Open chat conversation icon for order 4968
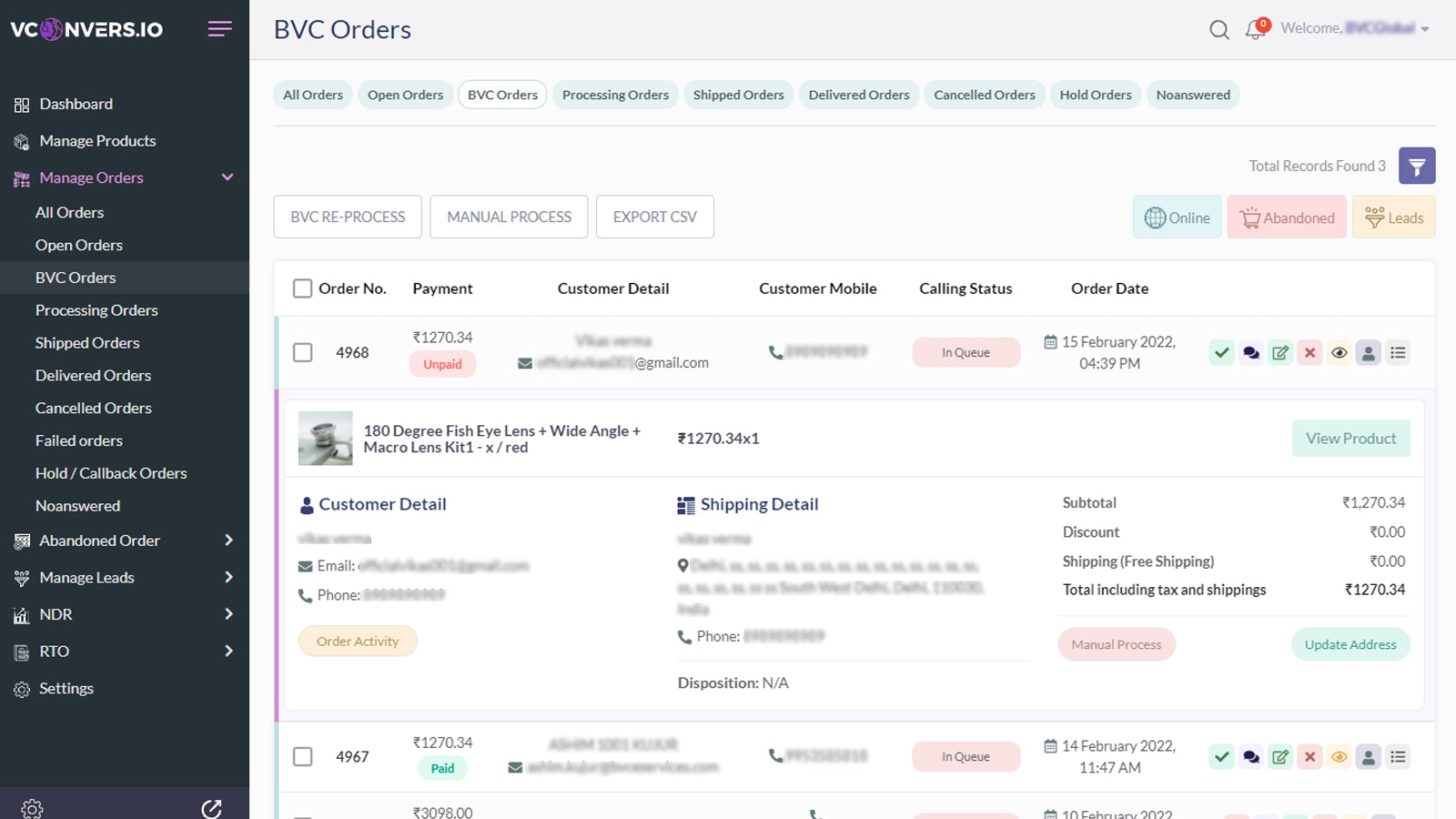The height and width of the screenshot is (819, 1456). pos(1250,352)
